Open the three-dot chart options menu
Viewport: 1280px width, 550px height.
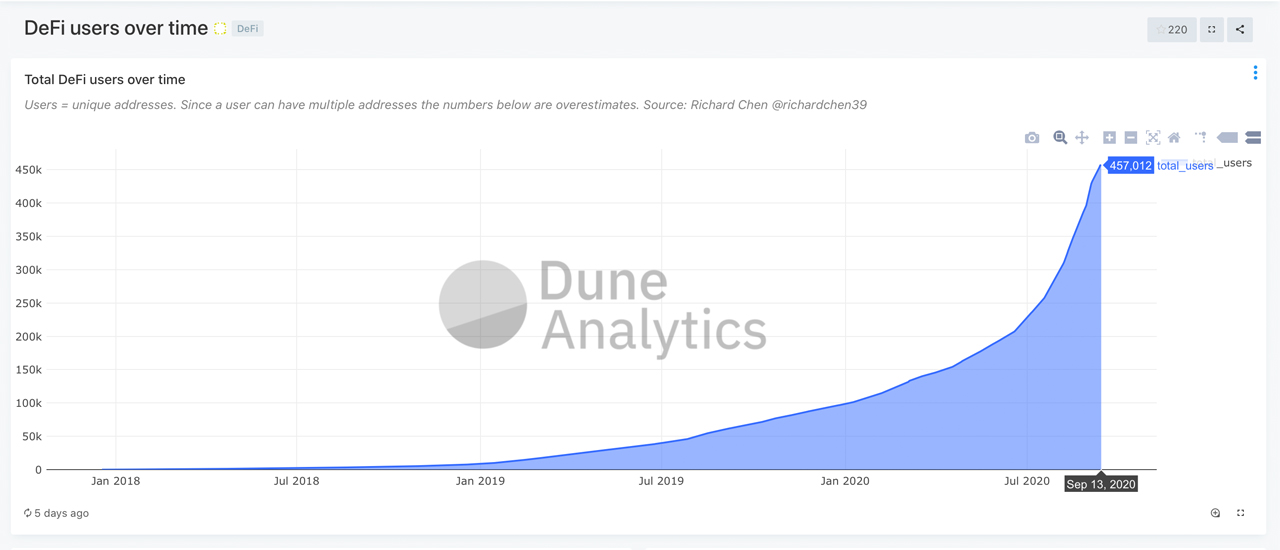click(1255, 73)
